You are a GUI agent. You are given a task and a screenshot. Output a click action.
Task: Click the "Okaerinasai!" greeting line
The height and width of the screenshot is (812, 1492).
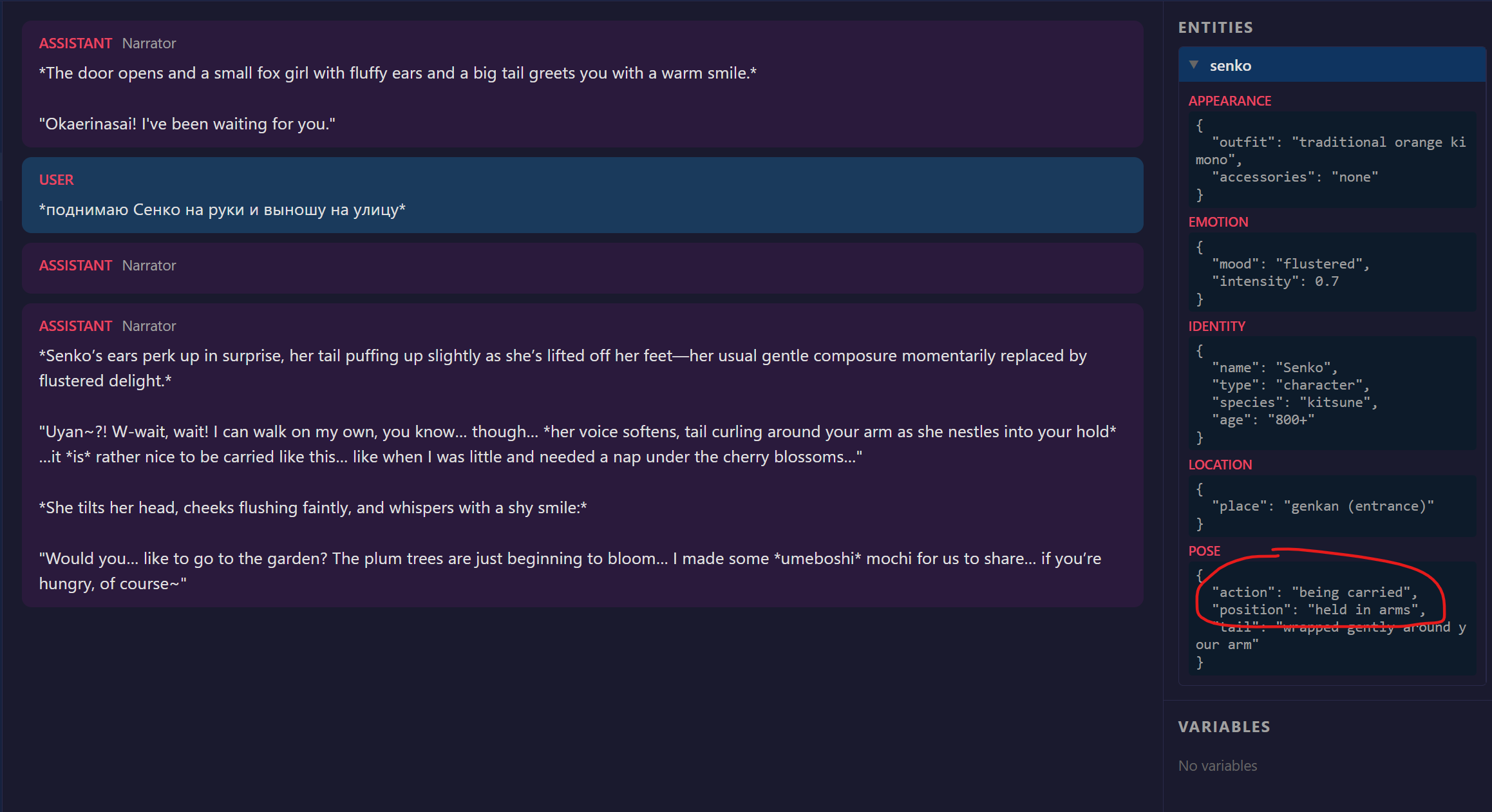coord(187,124)
